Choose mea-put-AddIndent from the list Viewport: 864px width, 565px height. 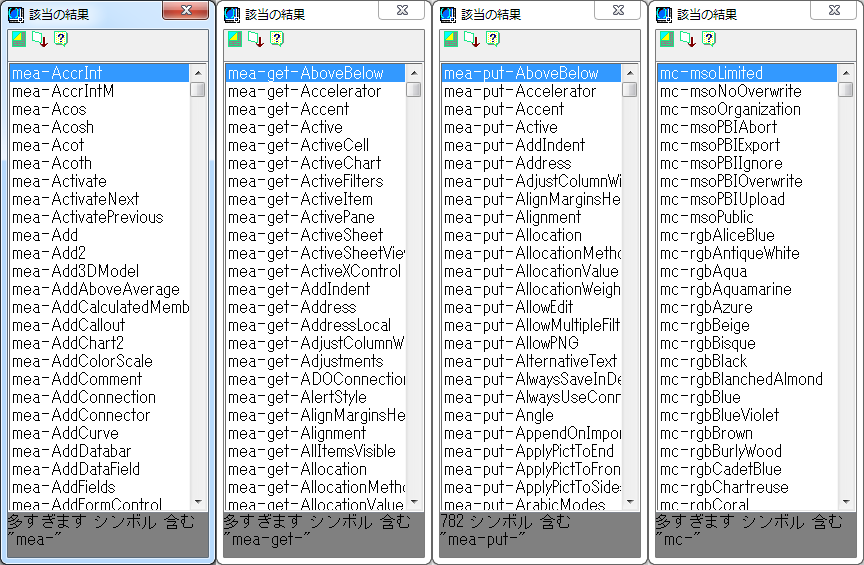point(531,145)
